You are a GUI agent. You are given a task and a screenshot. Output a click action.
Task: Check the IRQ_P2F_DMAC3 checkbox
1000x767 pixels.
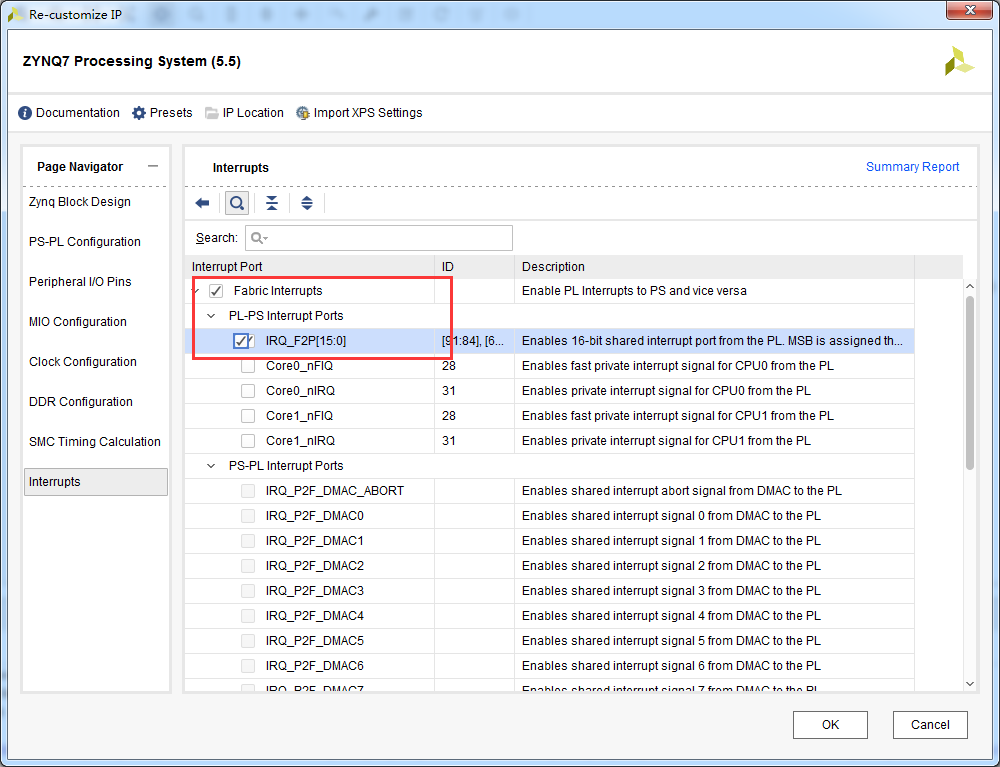pos(248,590)
